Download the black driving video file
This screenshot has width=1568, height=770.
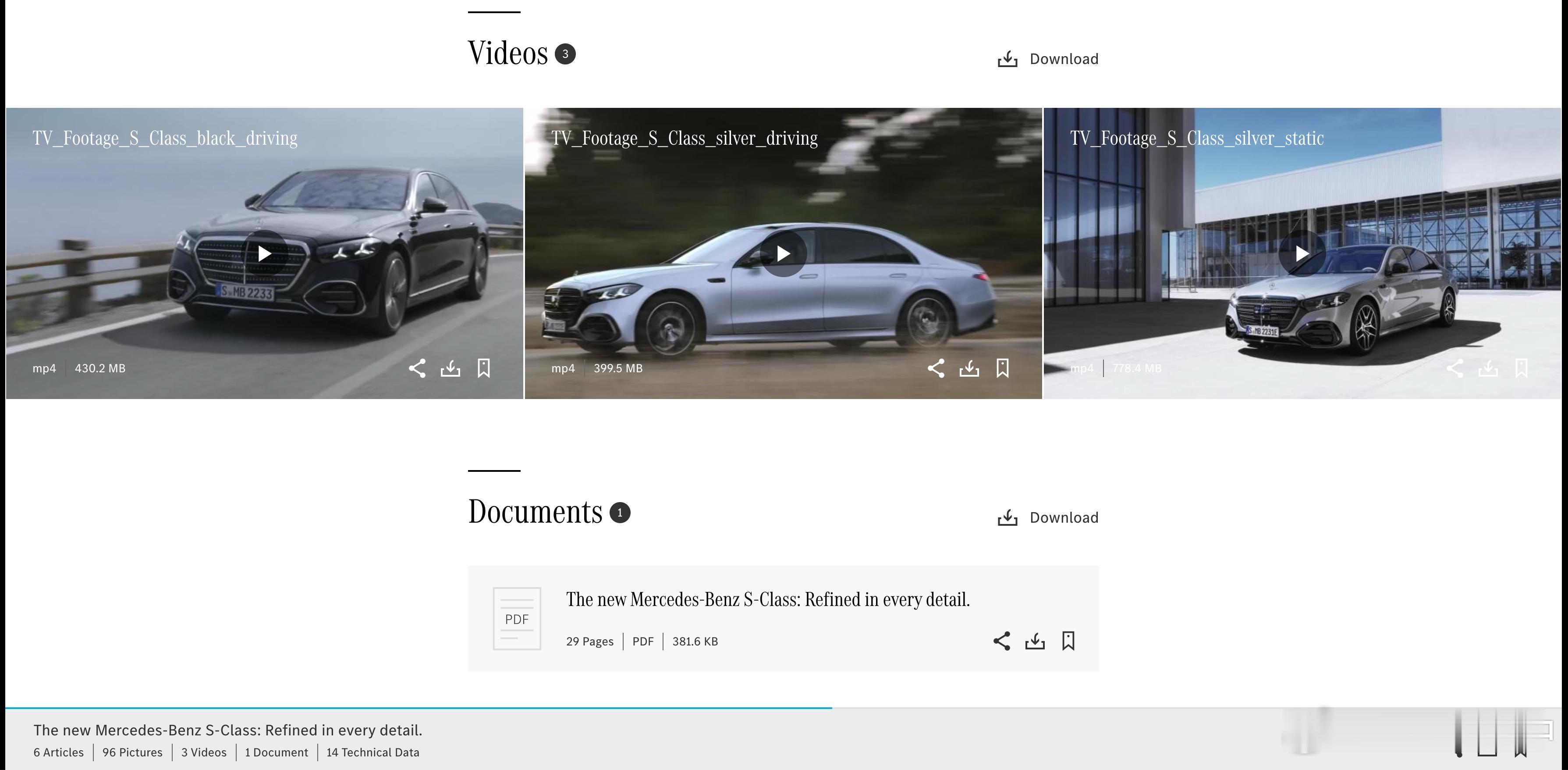tap(451, 368)
